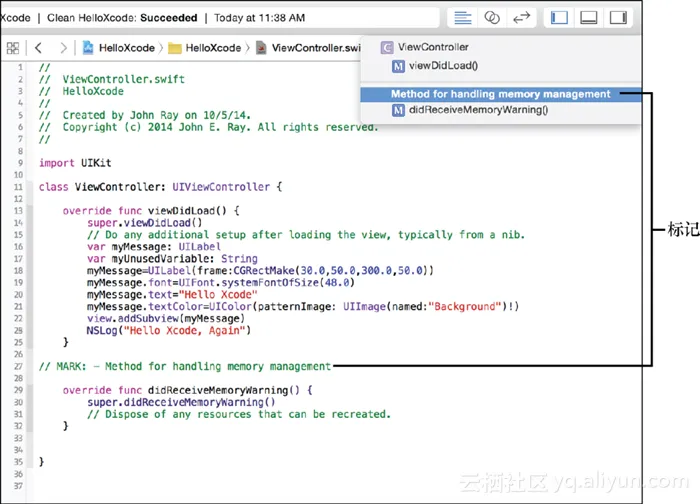The width and height of the screenshot is (700, 504).
Task: Click the MARK comment on line 27
Action: coord(185,367)
